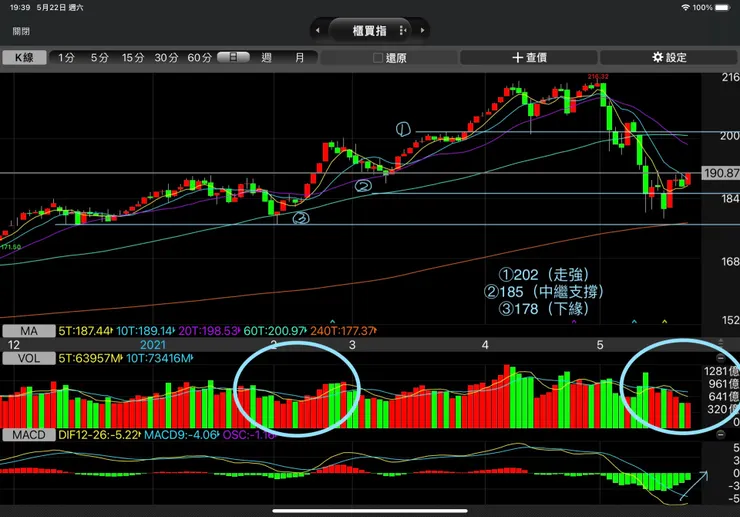Tap month 5 on the time axis
The height and width of the screenshot is (517, 740).
599,345
